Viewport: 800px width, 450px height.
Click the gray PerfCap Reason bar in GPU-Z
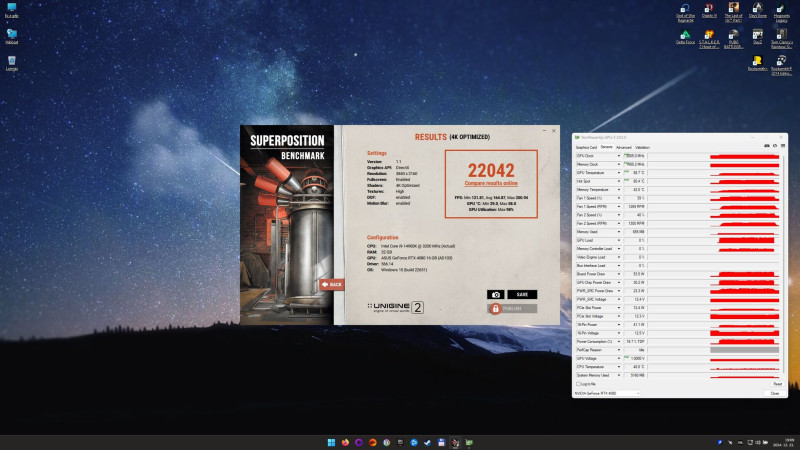tap(744, 350)
